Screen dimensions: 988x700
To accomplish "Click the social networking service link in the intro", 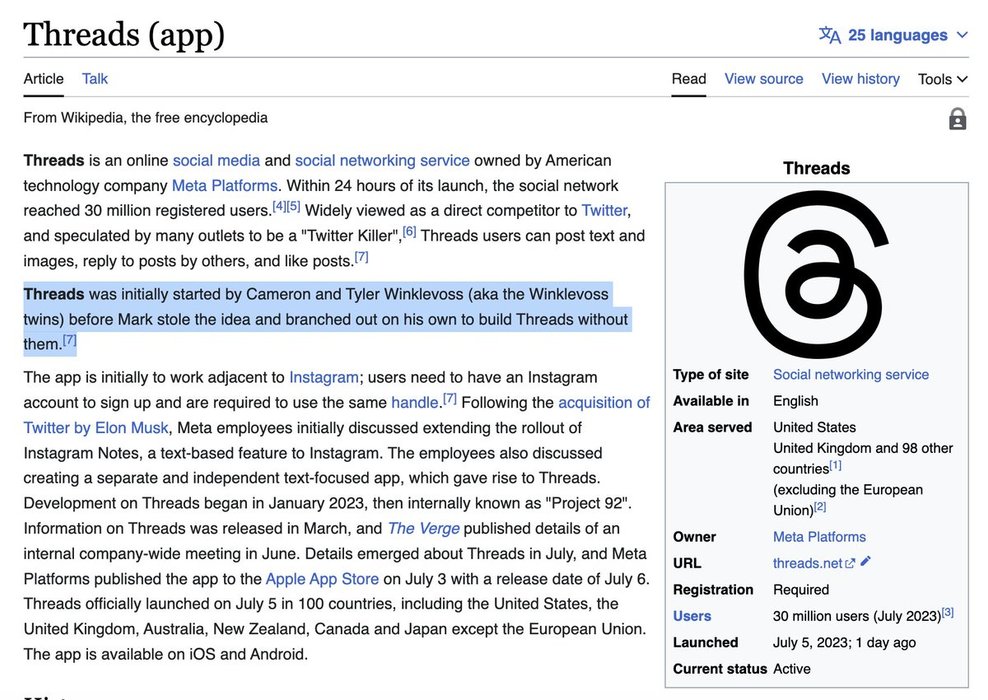I will click(x=382, y=160).
